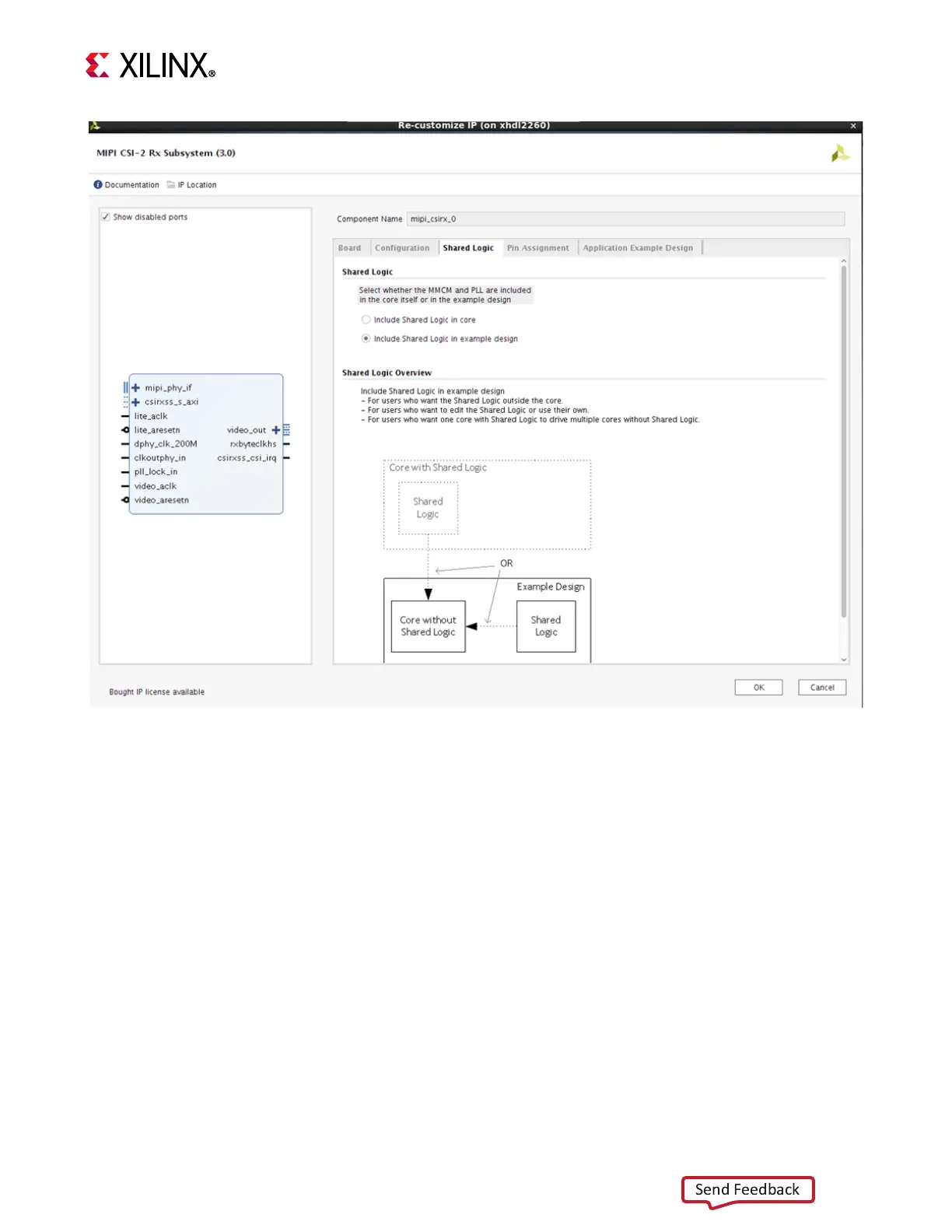Open the Application Example Design tab
Screen dimensions: 952x1232
638,248
